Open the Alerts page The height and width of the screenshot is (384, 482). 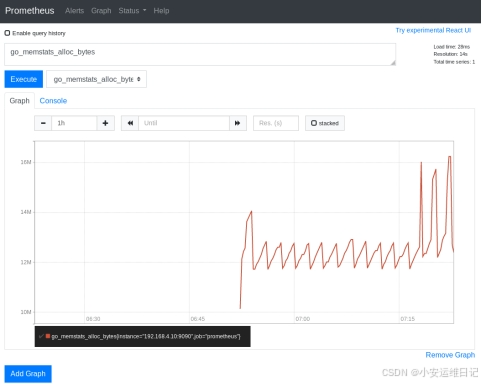tap(74, 11)
